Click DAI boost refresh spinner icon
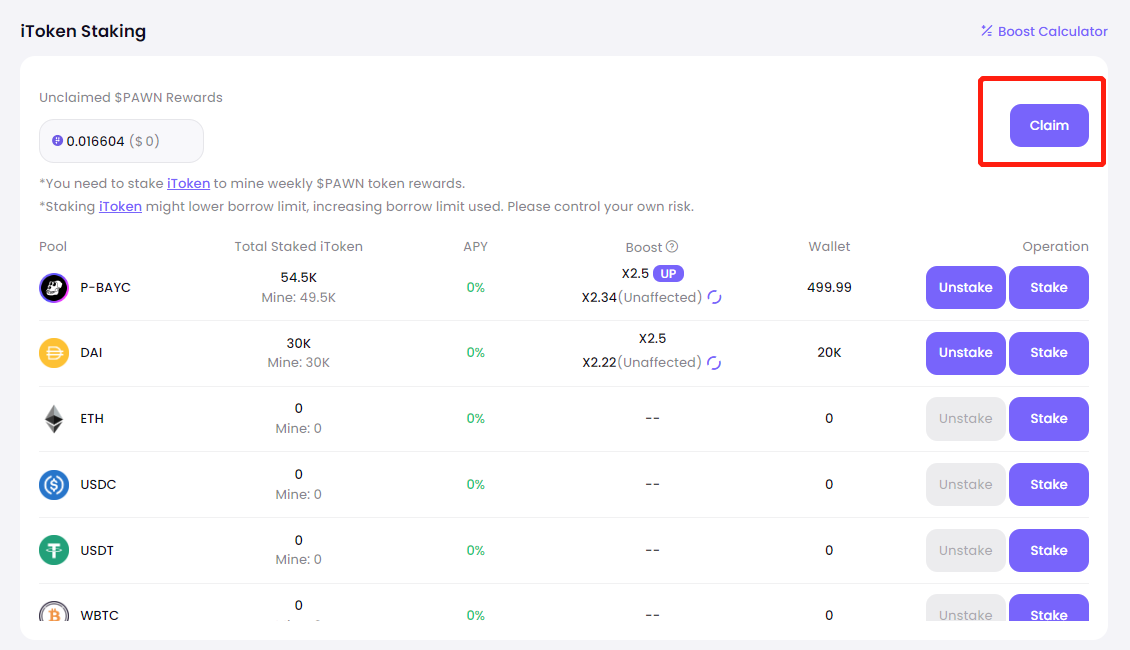The image size is (1130, 650). [714, 363]
